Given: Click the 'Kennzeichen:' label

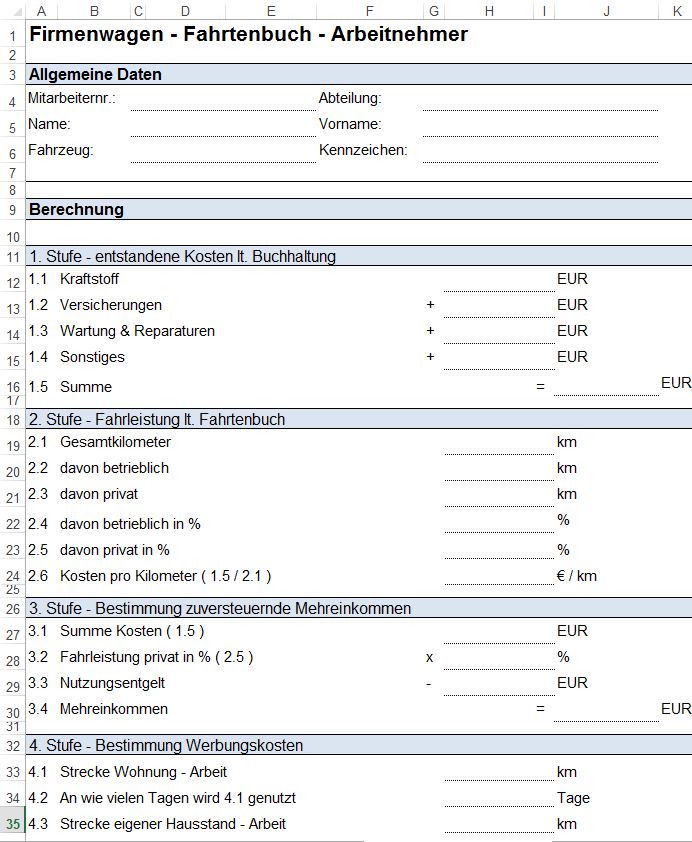Looking at the screenshot, I should pos(363,150).
